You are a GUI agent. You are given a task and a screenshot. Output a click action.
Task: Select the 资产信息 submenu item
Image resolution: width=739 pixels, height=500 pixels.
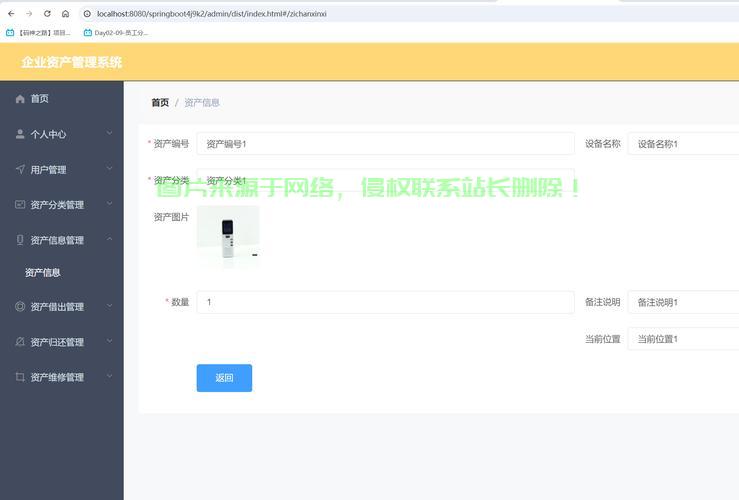point(62,272)
